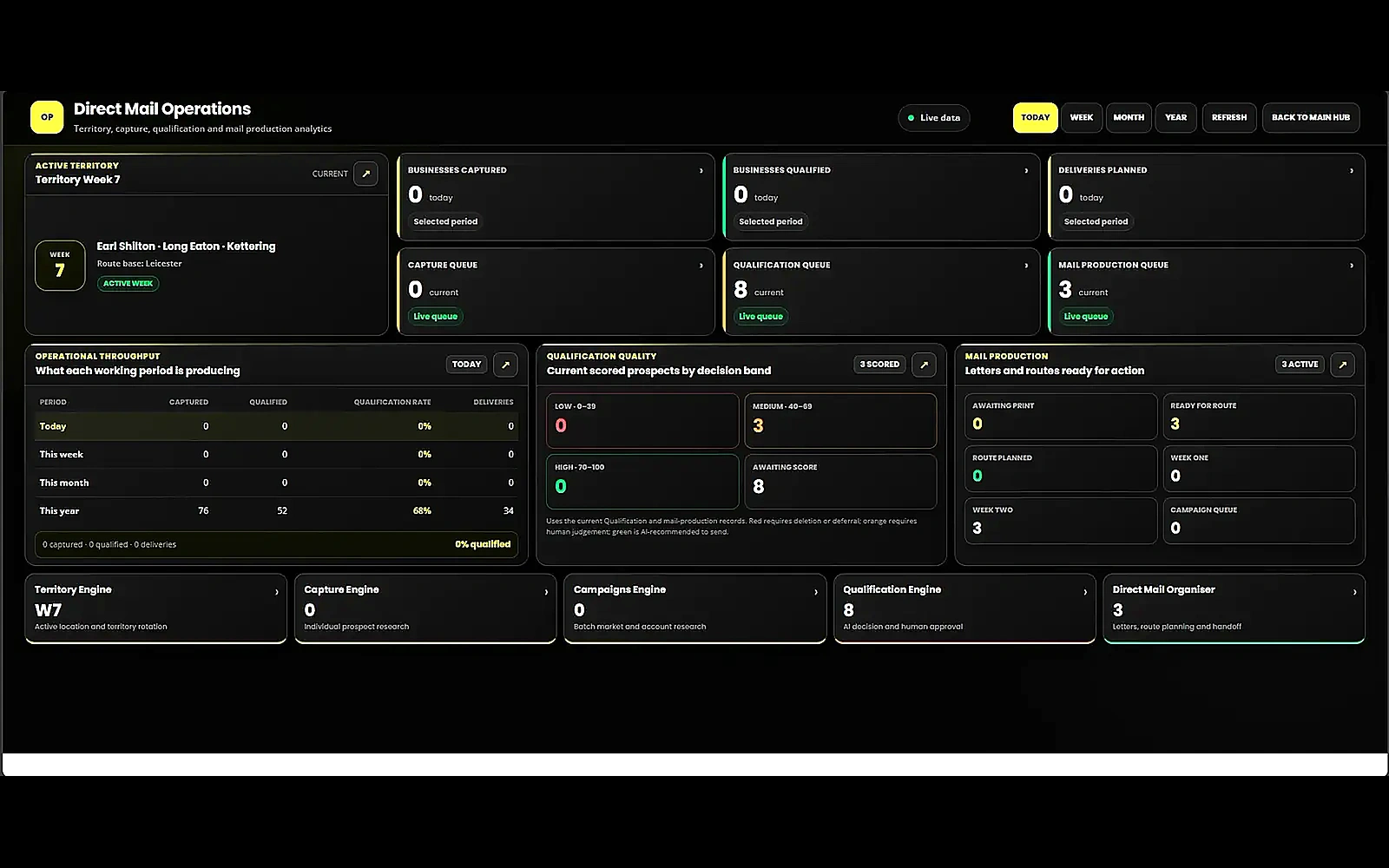Open Qualification Quality expand arrow icon

tap(924, 365)
